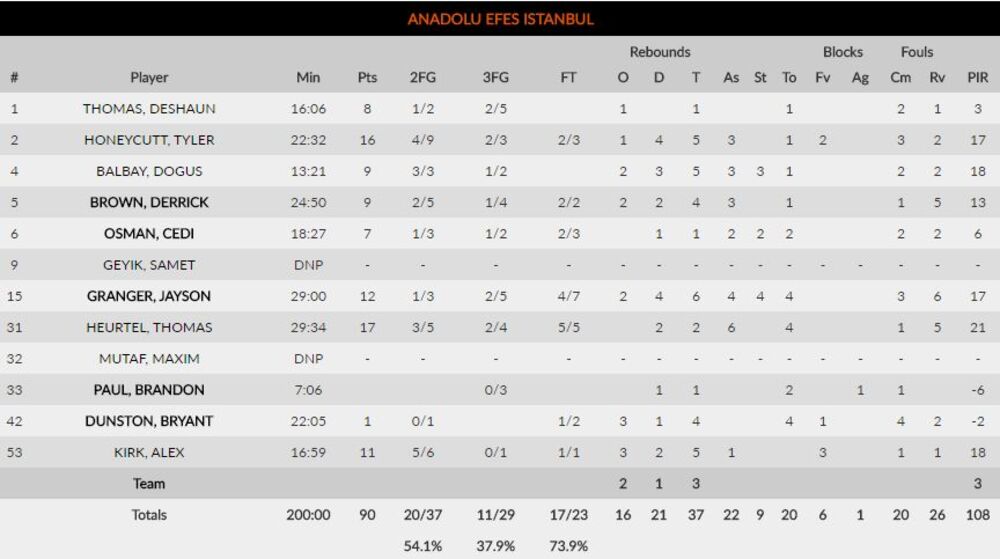Open the Anadolu Efes Istanbul team title
The image size is (1000, 559).
tap(500, 19)
